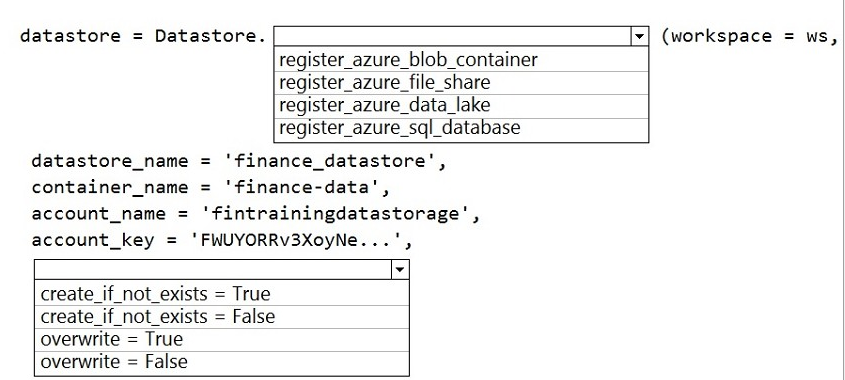Select register_azure_sql_database entry
This screenshot has width=845, height=380.
point(461,129)
